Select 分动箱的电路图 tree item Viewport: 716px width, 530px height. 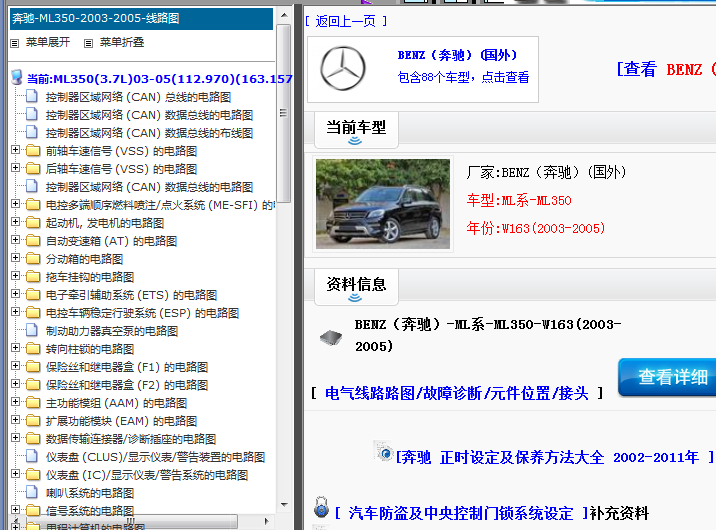pos(84,259)
